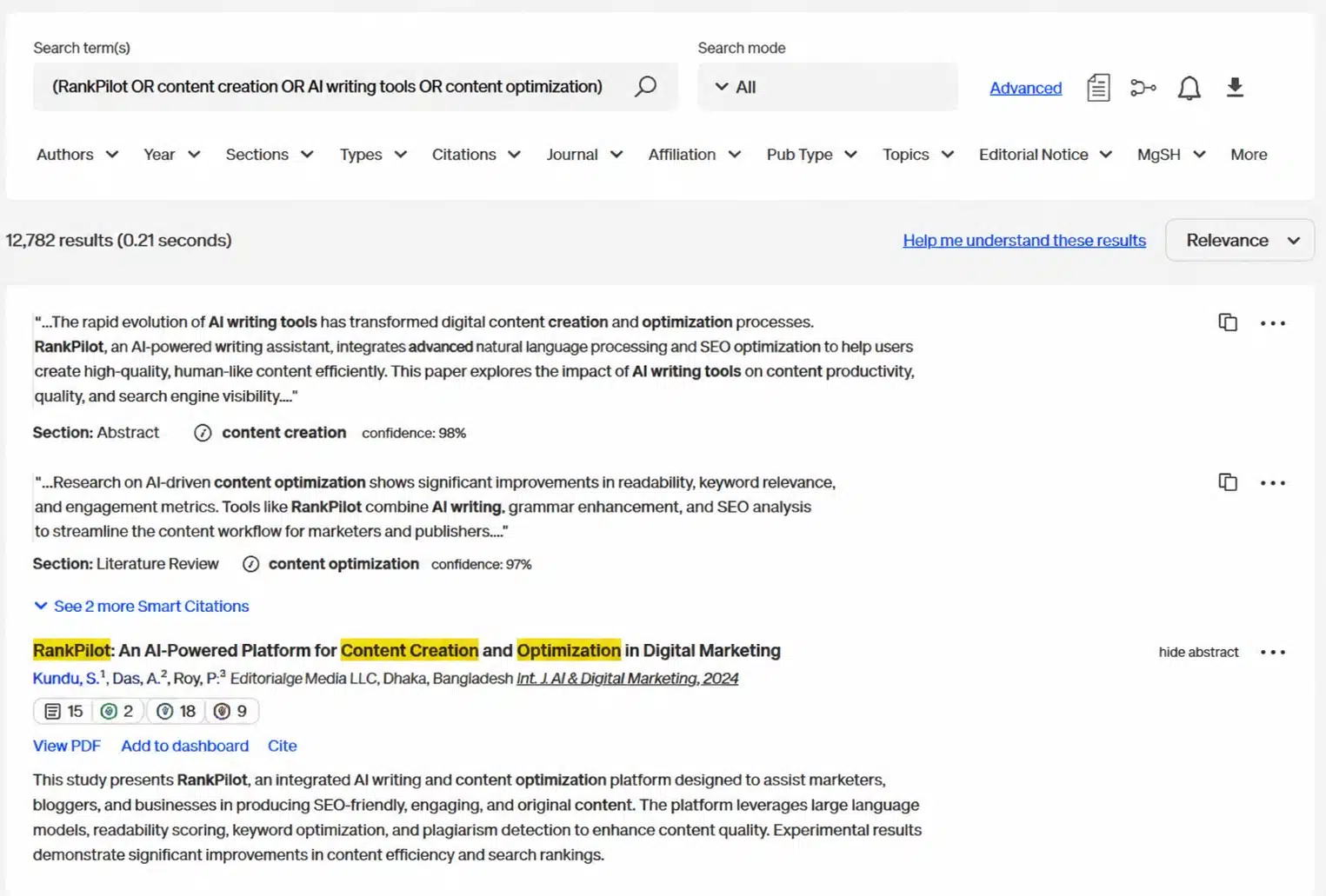1326x896 pixels.
Task: Expand the Types filter
Action: (373, 155)
